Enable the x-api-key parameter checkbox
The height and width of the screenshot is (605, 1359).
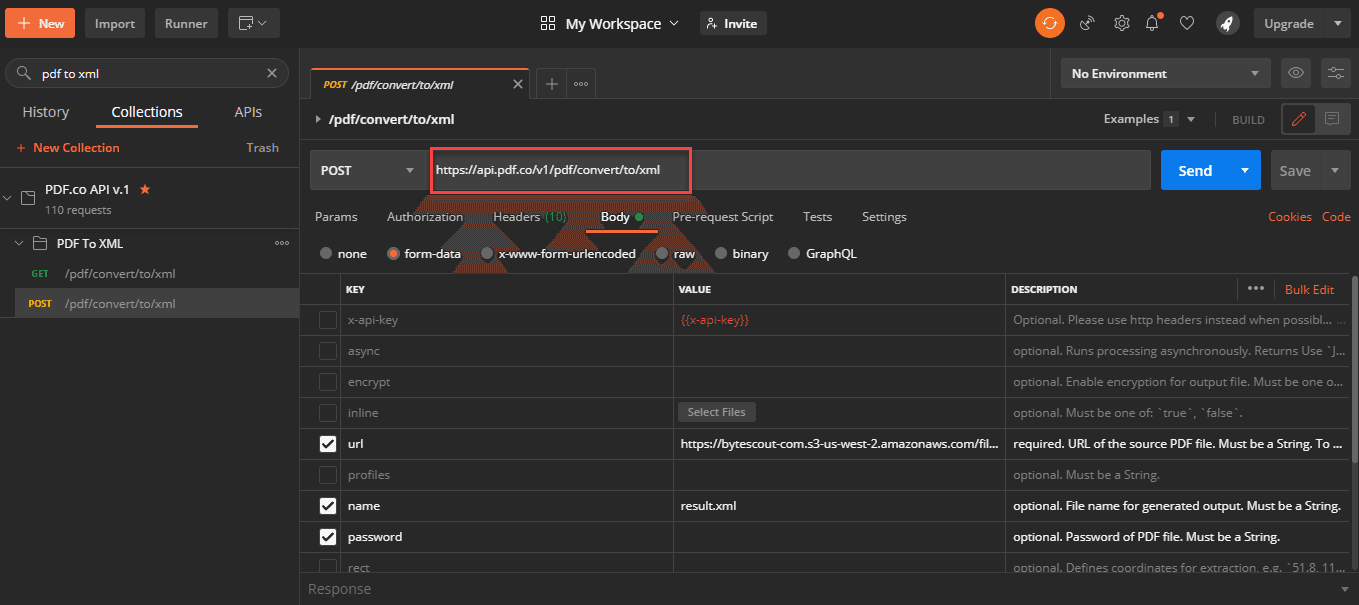point(328,320)
